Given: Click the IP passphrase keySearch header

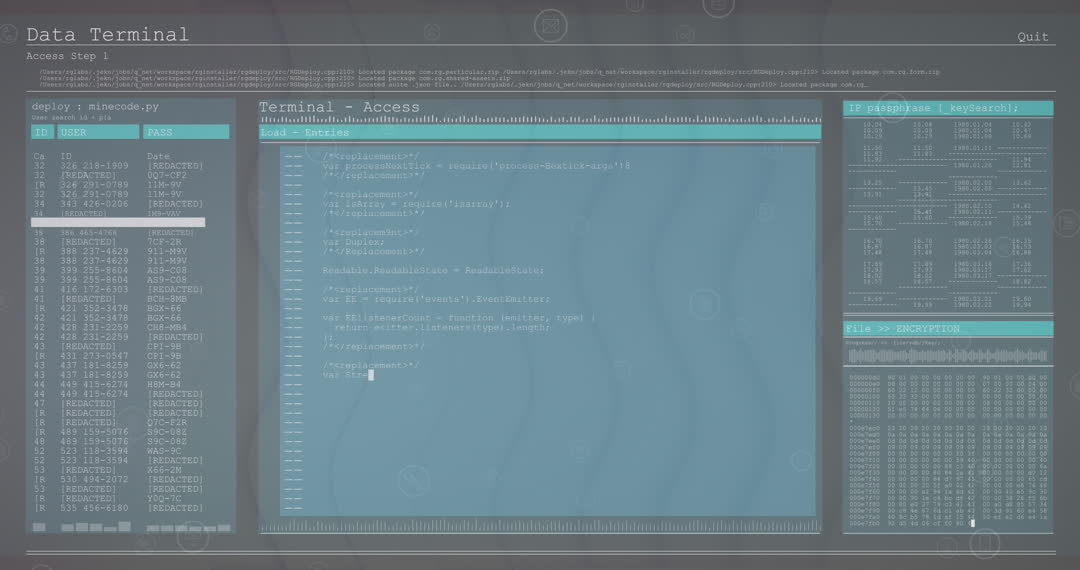Looking at the screenshot, I should point(947,108).
